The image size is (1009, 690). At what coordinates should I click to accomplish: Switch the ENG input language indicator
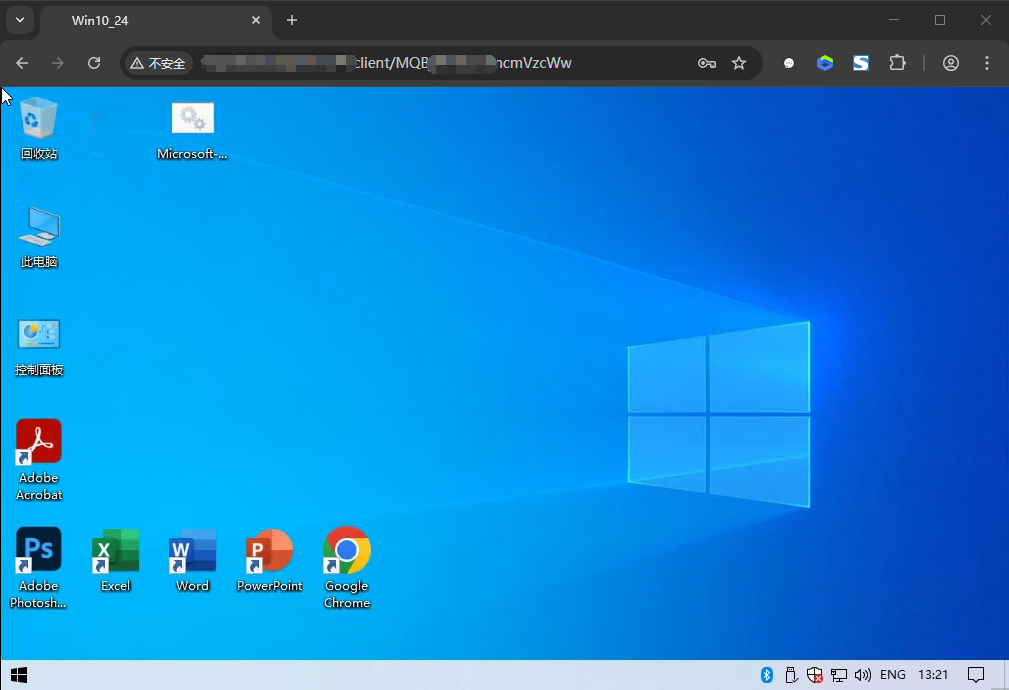point(893,675)
